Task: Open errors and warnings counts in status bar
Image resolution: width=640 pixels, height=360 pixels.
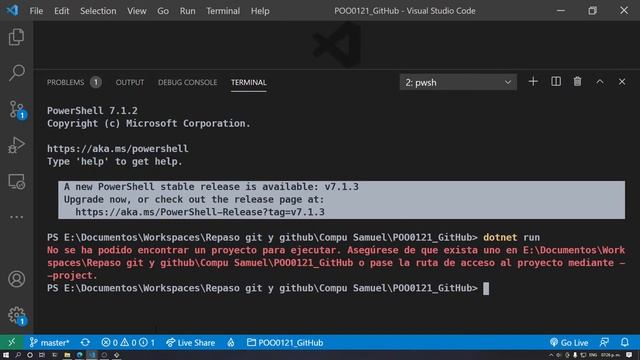Action: pyautogui.click(x=128, y=342)
